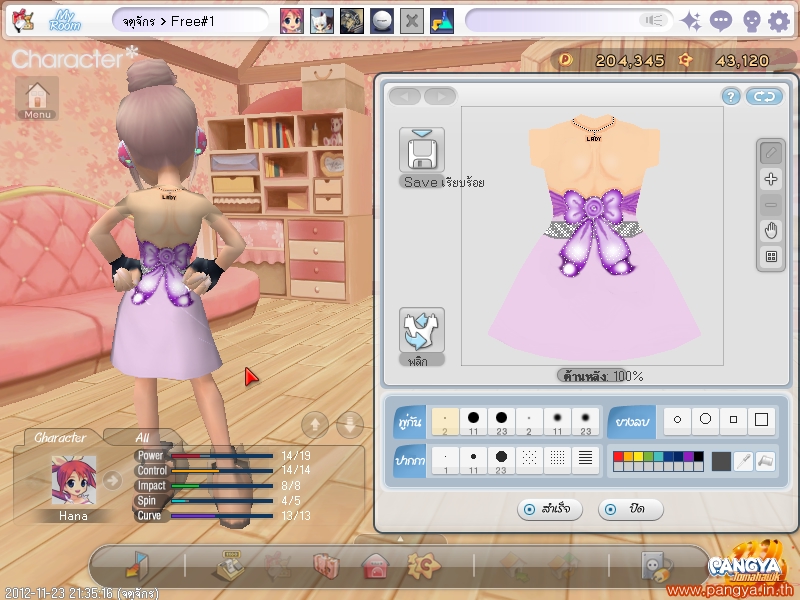Image resolution: width=800 pixels, height=600 pixels.
Task: Pick the yellow color swatch
Action: pos(638,457)
